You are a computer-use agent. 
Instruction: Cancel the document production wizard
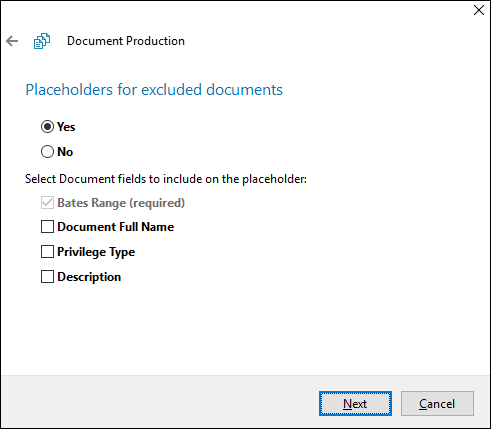click(x=437, y=404)
